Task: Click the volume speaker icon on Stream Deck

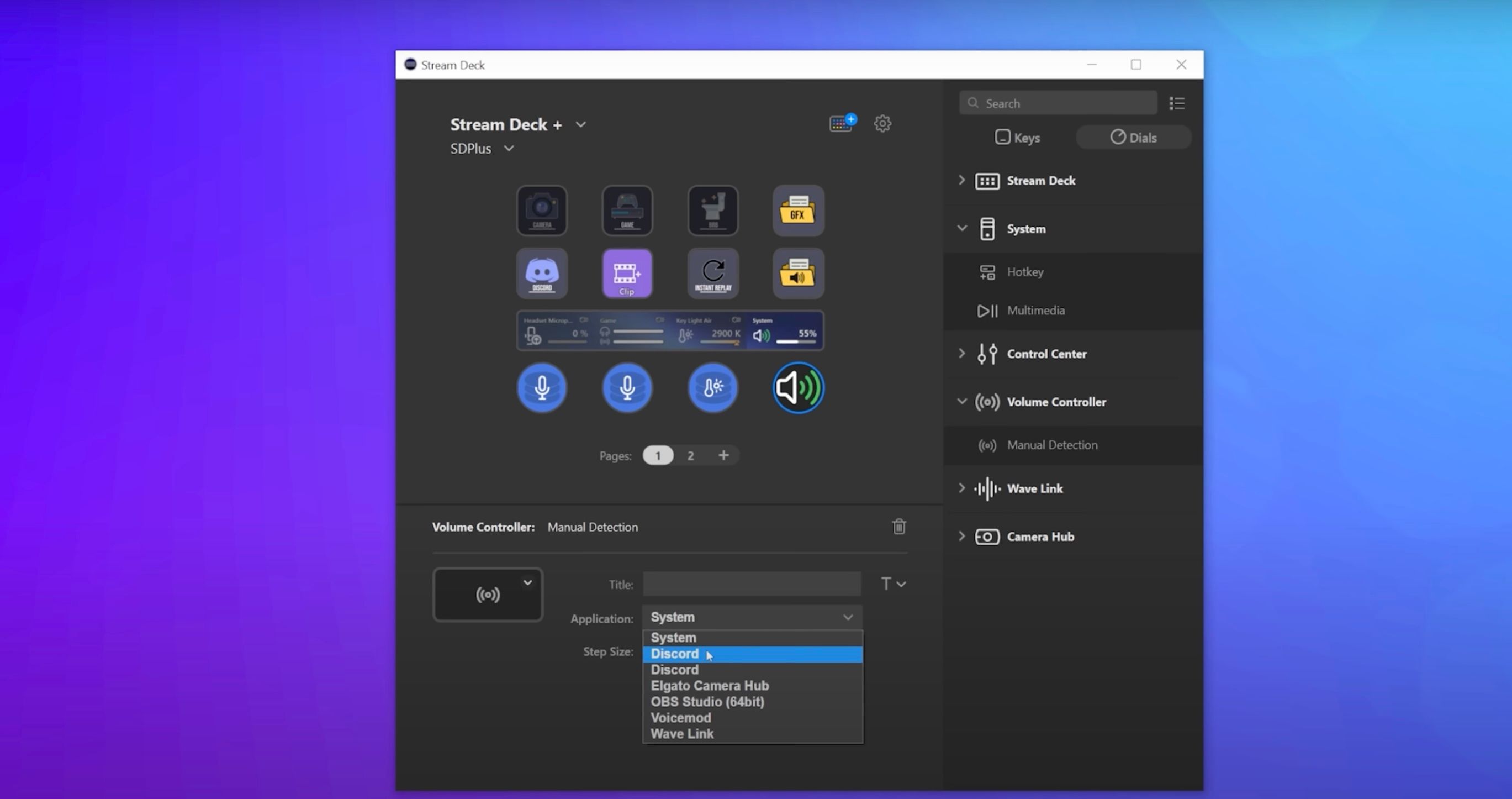Action: 798,388
